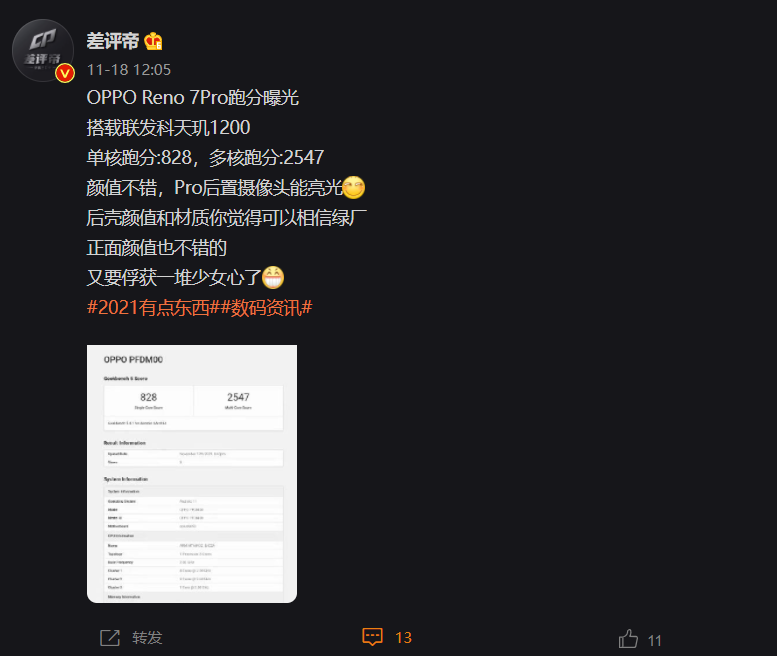Screen dimensions: 777x656
Task: Open the #数码资讯# hashtag topic
Action: pos(266,308)
